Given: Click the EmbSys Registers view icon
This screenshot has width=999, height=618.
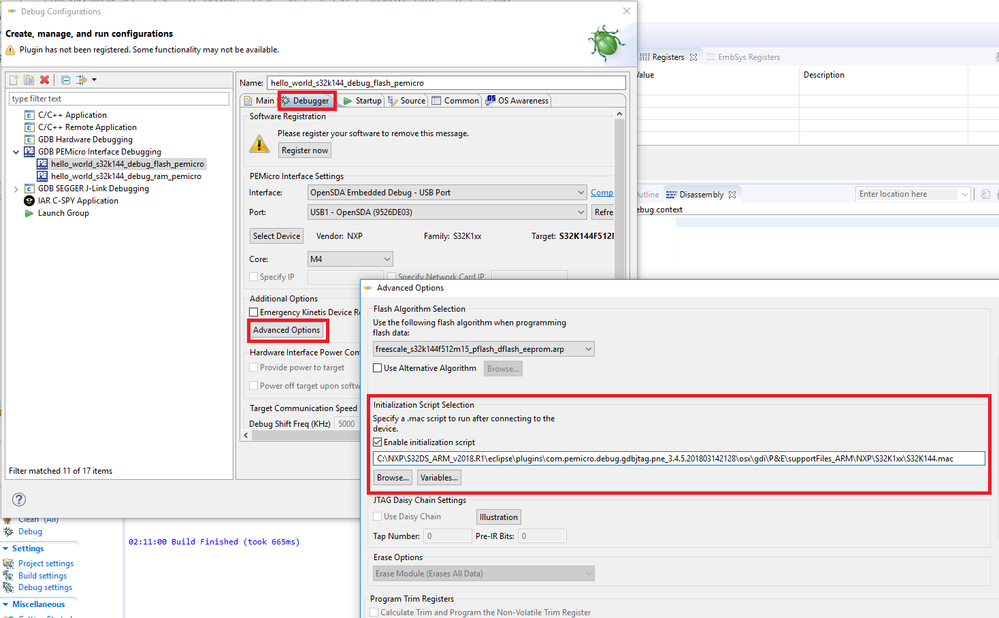Looking at the screenshot, I should (710, 57).
